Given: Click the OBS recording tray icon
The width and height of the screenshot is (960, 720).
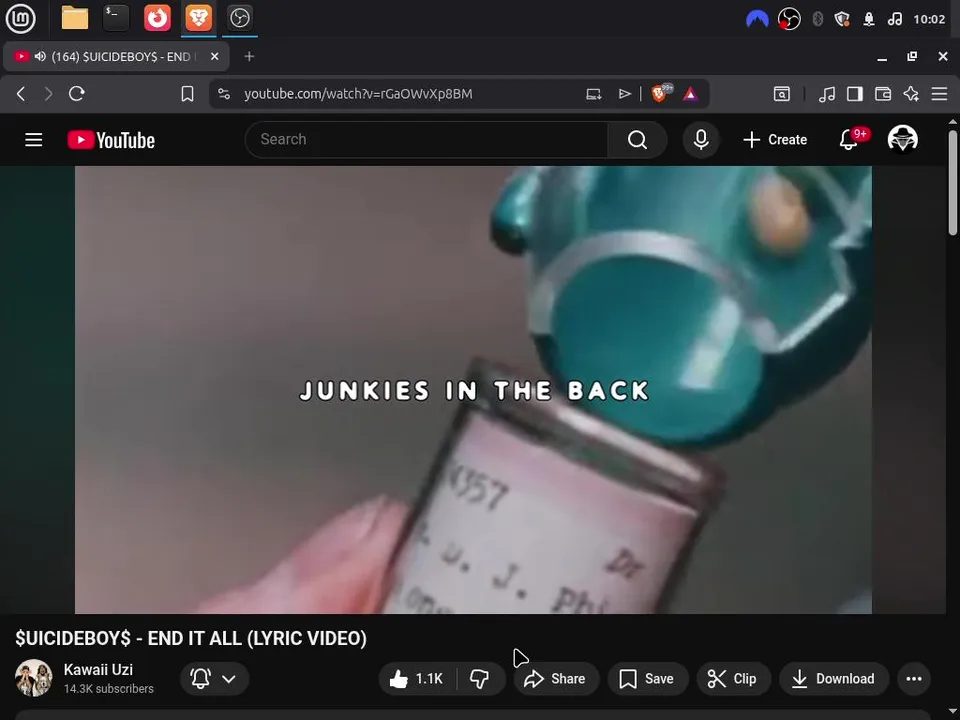Looking at the screenshot, I should pos(789,19).
